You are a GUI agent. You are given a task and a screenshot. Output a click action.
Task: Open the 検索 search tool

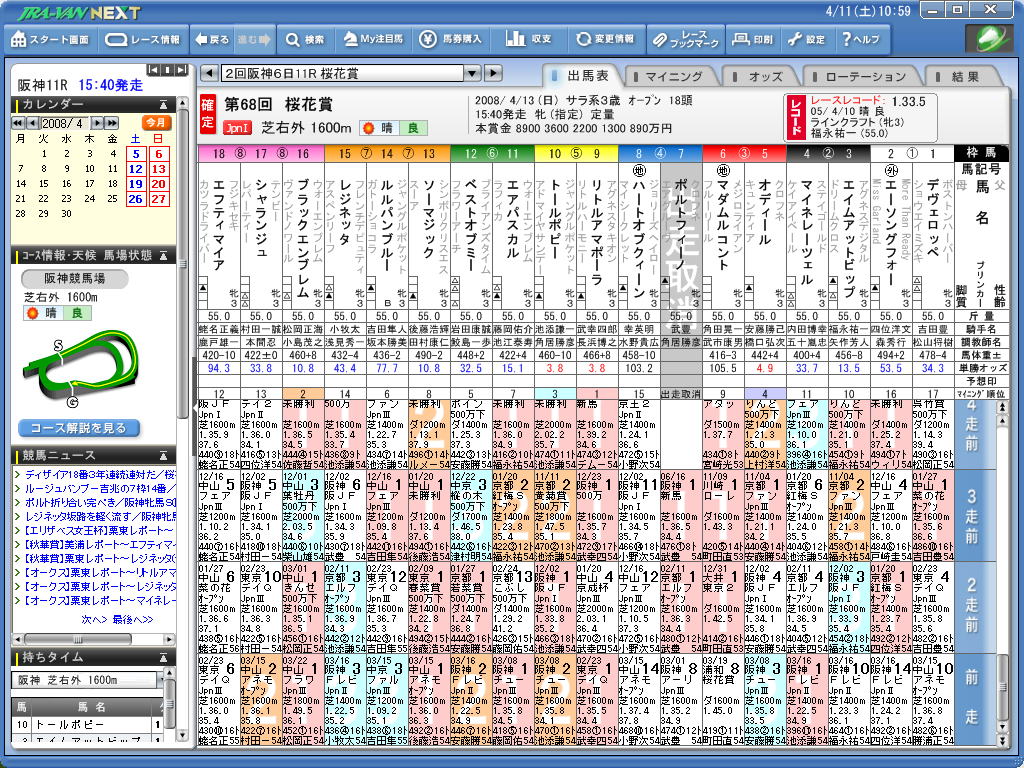coord(304,40)
